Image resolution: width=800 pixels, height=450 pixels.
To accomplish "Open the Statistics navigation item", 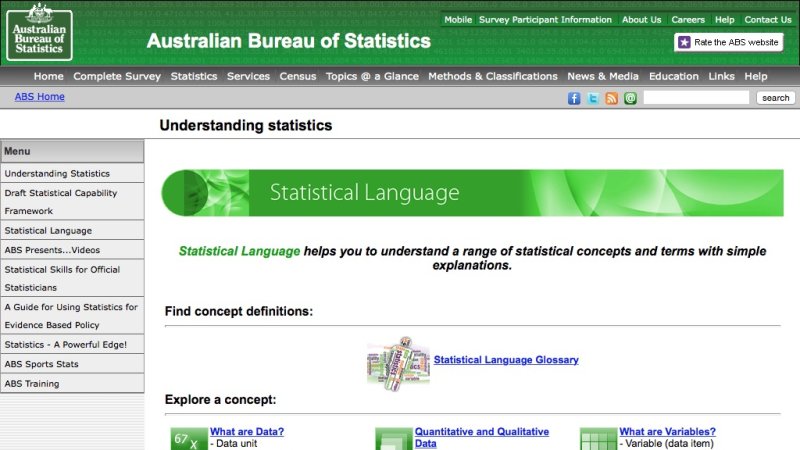I will coord(194,76).
